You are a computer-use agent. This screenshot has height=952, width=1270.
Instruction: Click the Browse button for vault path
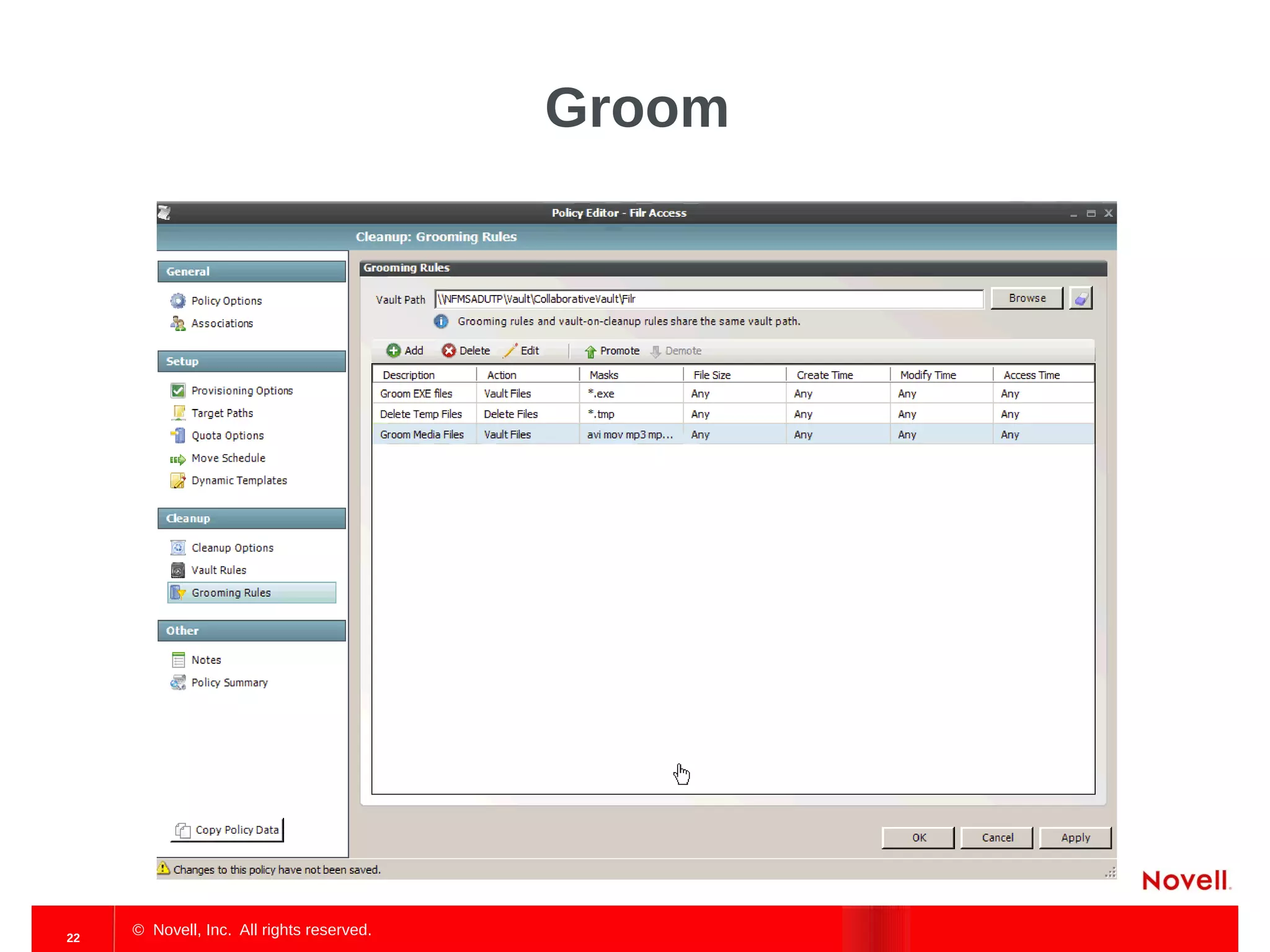click(1026, 299)
